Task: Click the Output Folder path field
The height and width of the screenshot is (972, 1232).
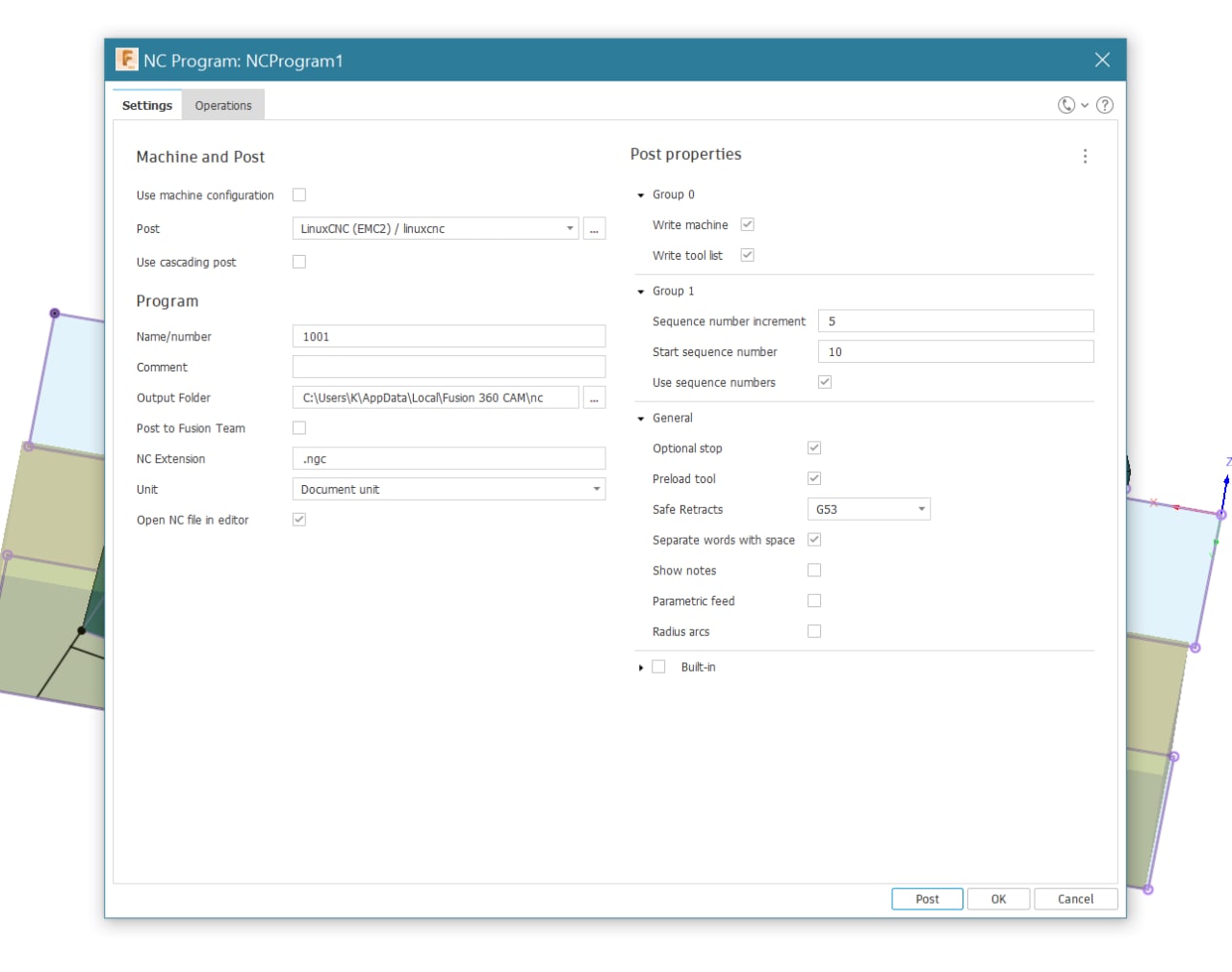Action: point(436,397)
